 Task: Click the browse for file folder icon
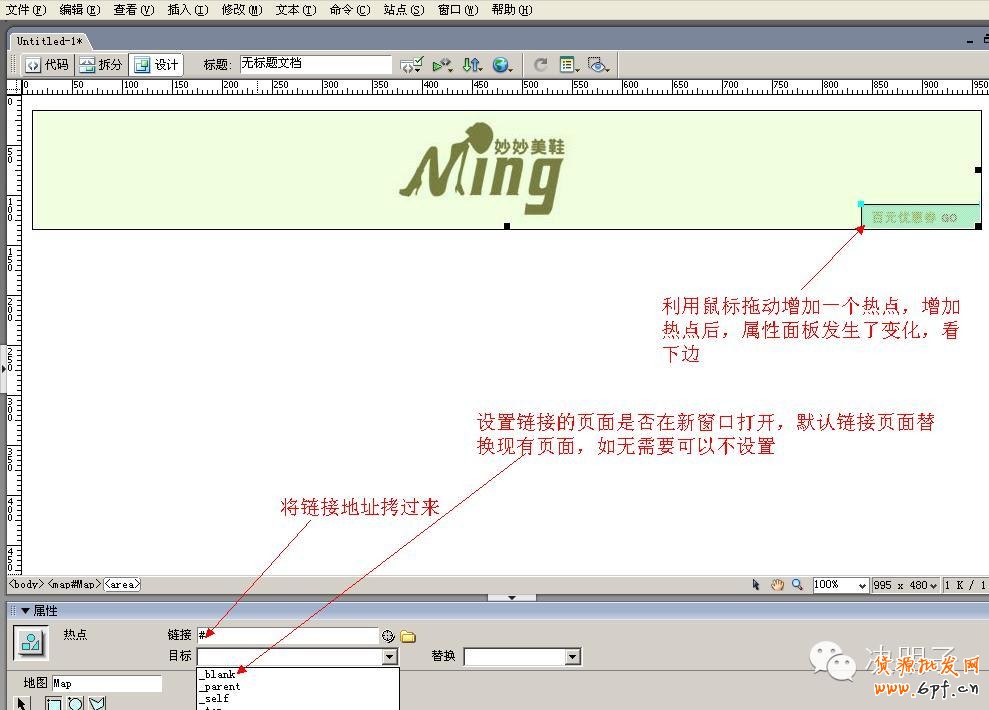click(x=408, y=636)
